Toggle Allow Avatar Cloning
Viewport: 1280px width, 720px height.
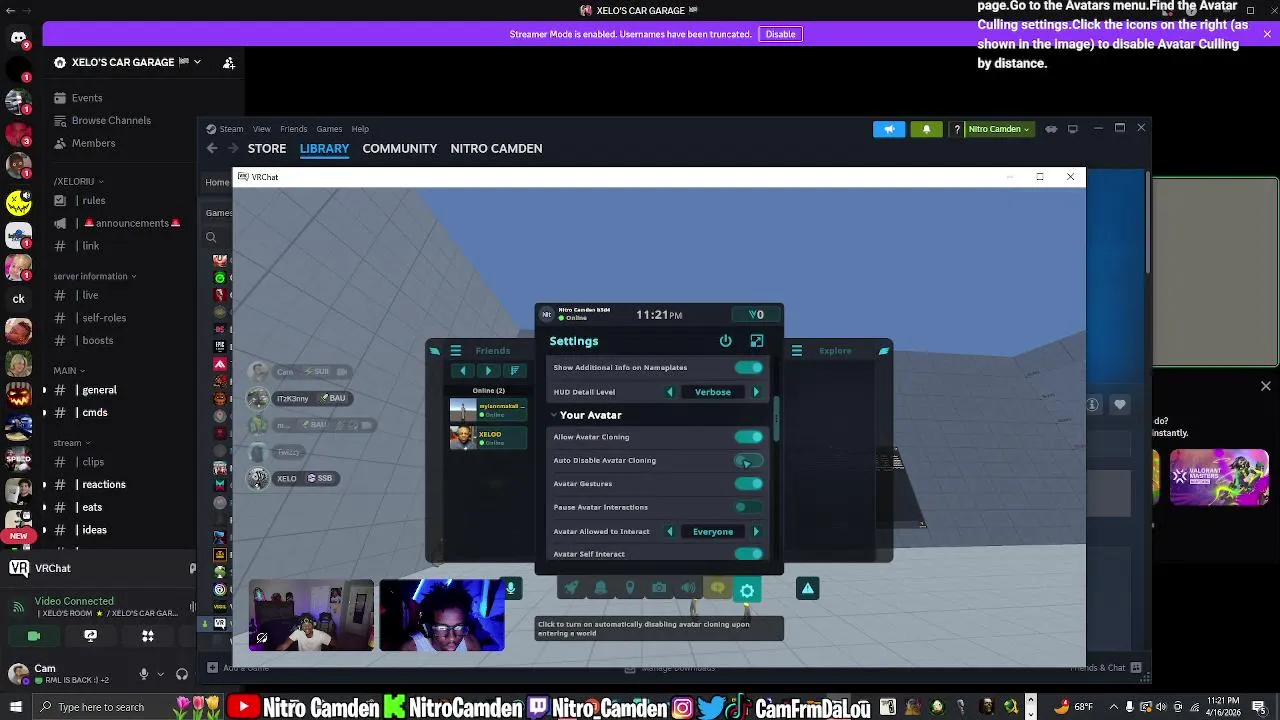(x=748, y=437)
